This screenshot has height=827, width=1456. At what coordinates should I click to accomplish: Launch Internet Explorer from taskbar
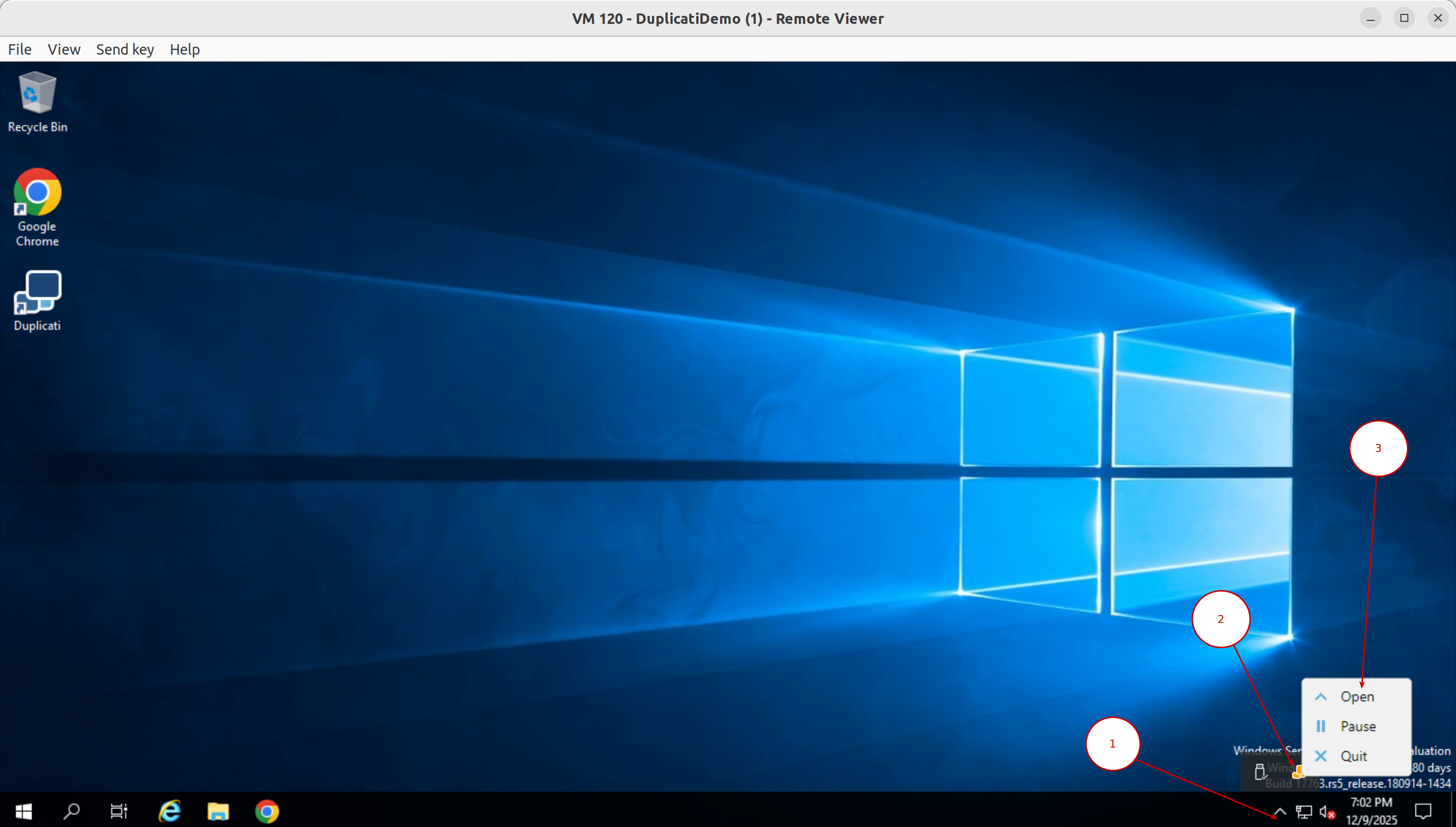169,811
